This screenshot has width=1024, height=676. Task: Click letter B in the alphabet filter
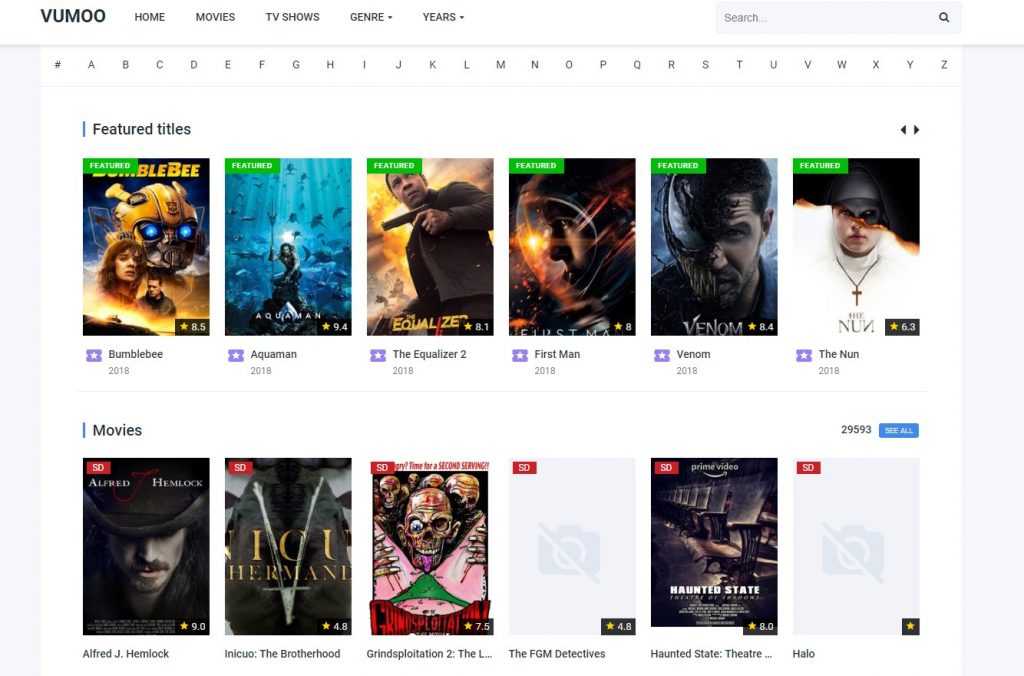(x=125, y=64)
